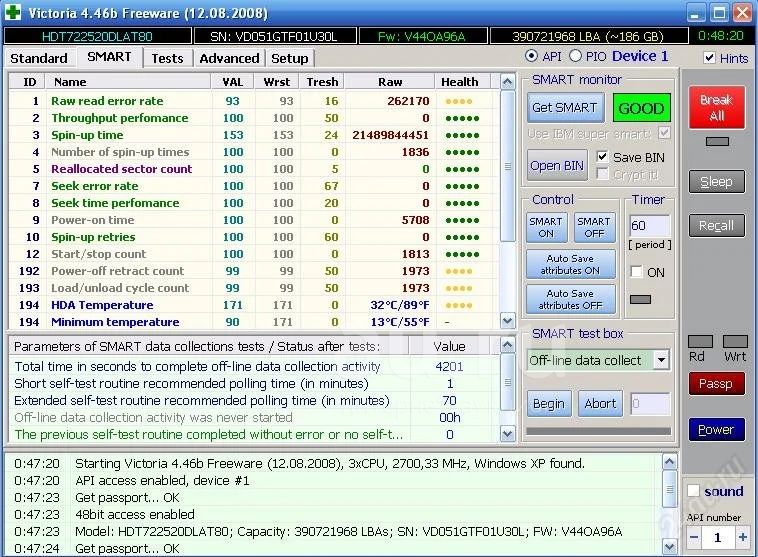Click the Extended self-test polling time row

click(x=254, y=401)
